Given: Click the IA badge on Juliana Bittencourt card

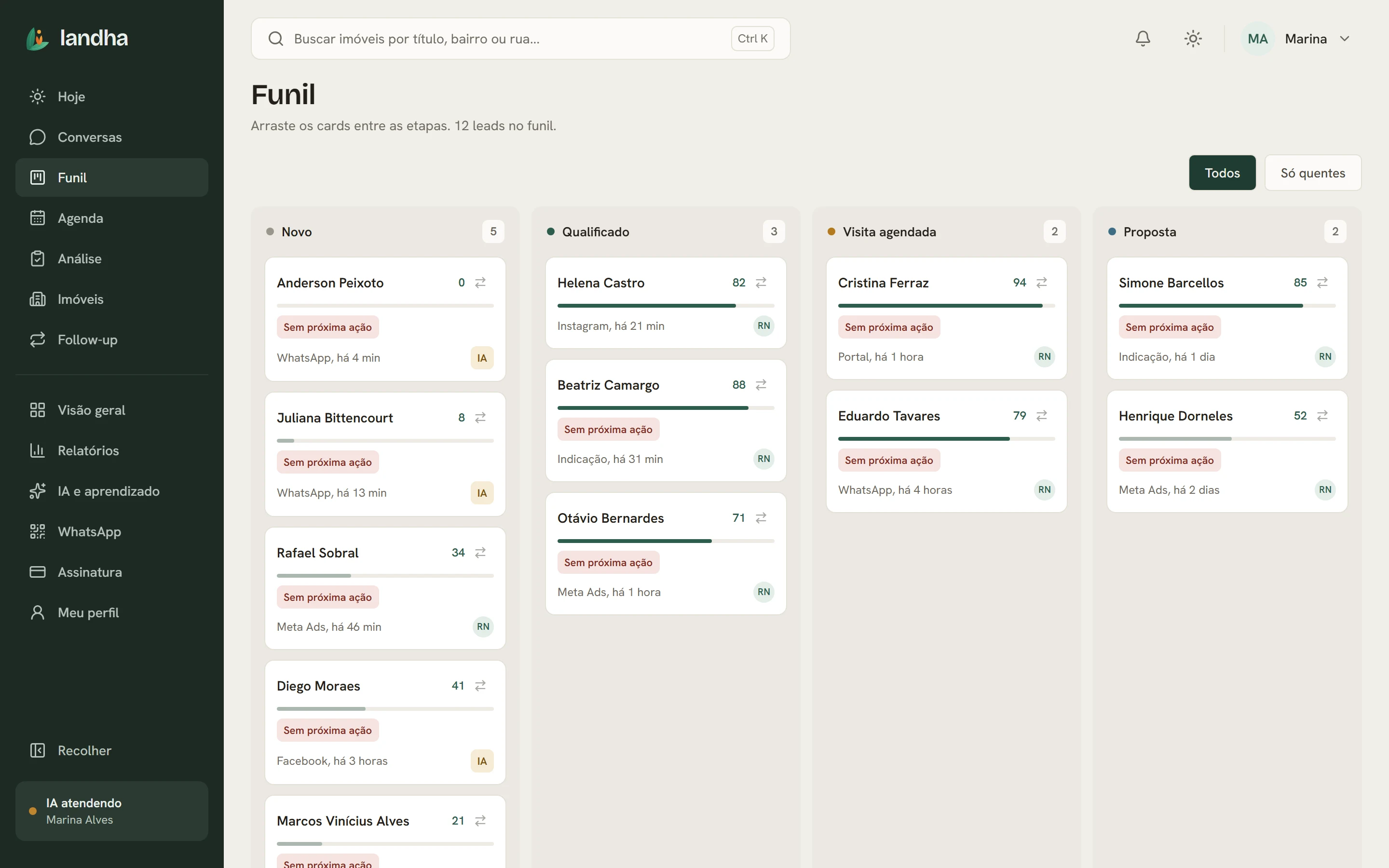Looking at the screenshot, I should (x=482, y=492).
